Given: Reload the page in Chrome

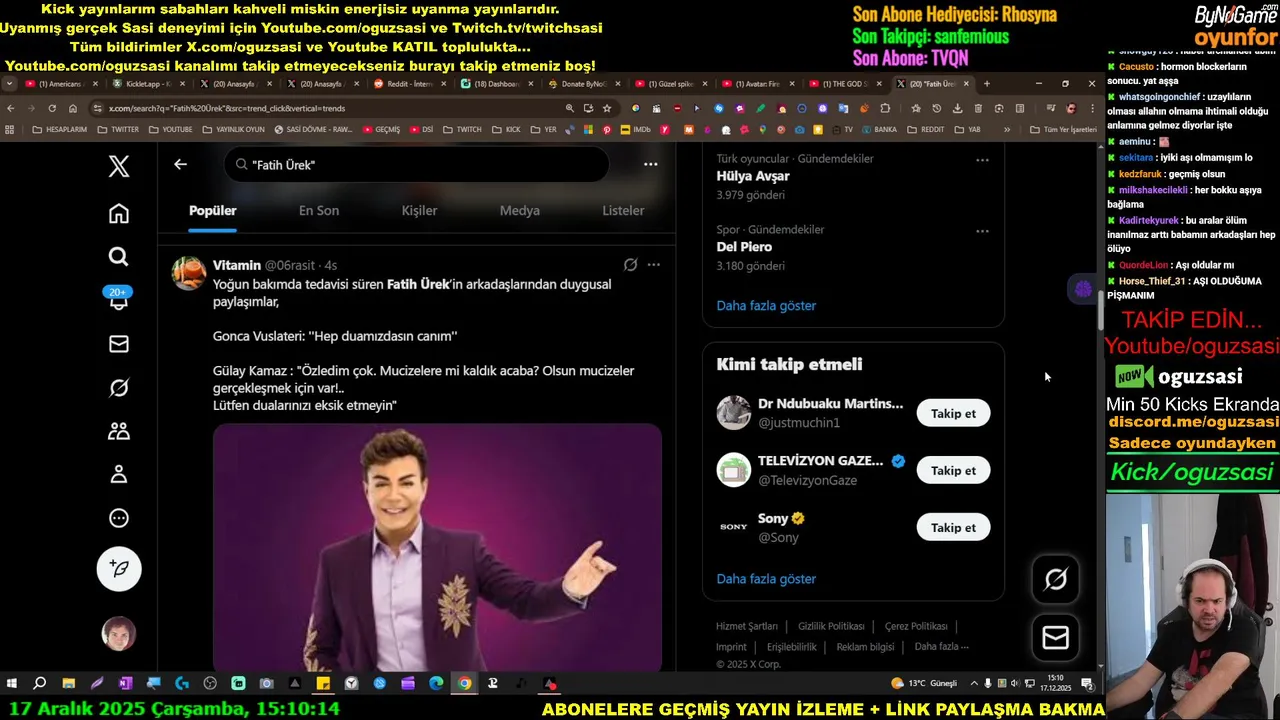Looking at the screenshot, I should click(x=52, y=108).
